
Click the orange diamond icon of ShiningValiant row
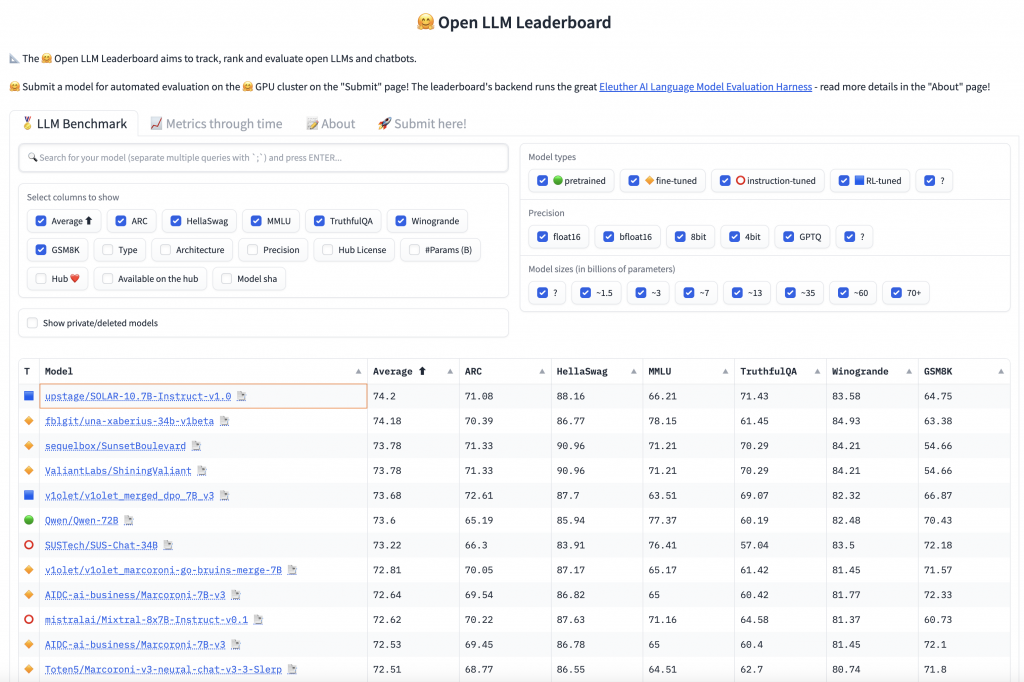[29, 470]
